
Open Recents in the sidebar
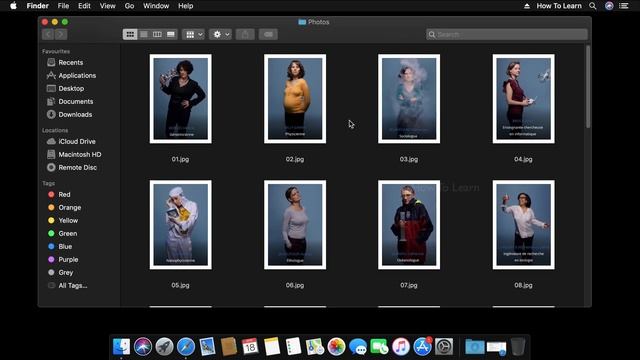pos(70,62)
